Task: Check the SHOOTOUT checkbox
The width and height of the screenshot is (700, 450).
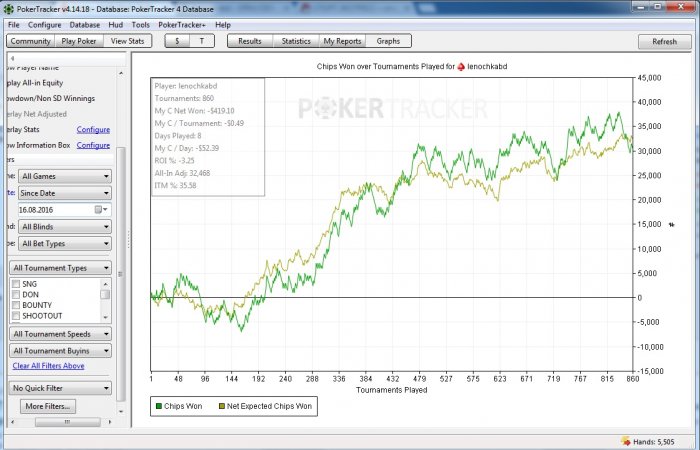Action: click(x=16, y=316)
